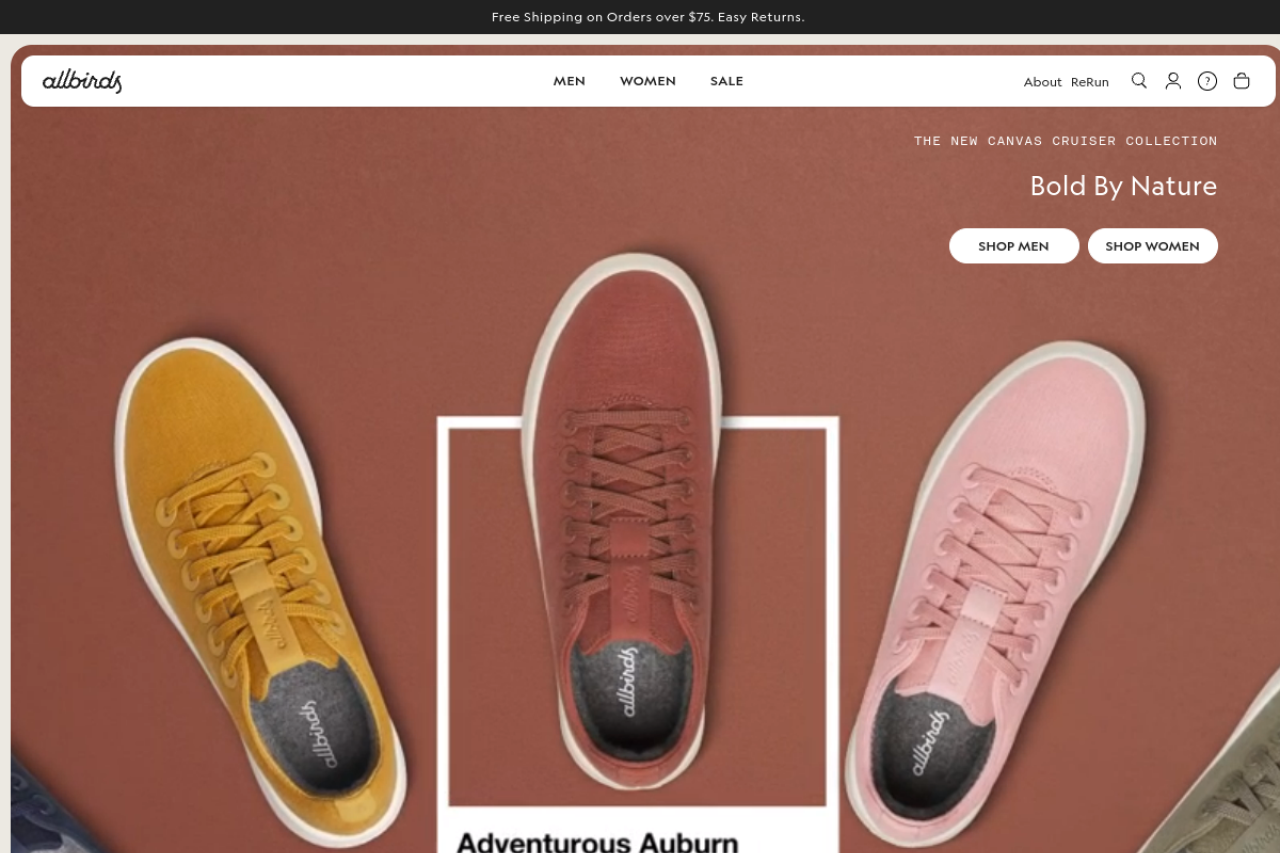Click the Adventurous Auburn caption
The width and height of the screenshot is (1280, 853).
597,841
